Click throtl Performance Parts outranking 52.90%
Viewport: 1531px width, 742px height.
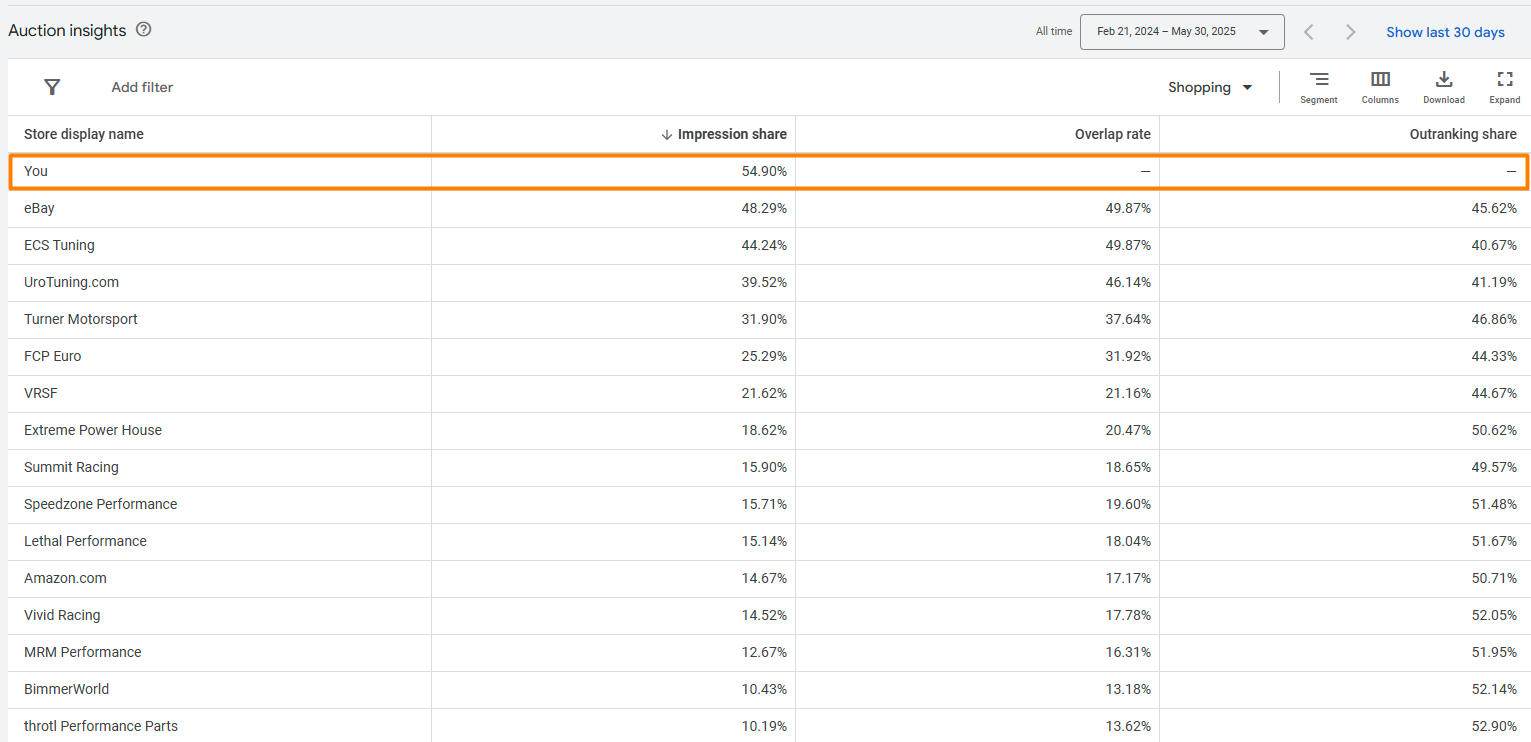(x=1494, y=726)
